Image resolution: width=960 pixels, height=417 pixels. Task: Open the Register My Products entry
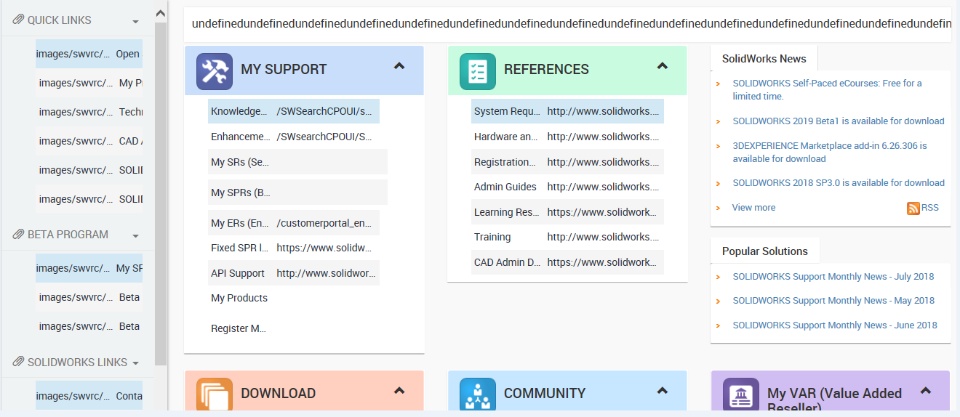[239, 328]
